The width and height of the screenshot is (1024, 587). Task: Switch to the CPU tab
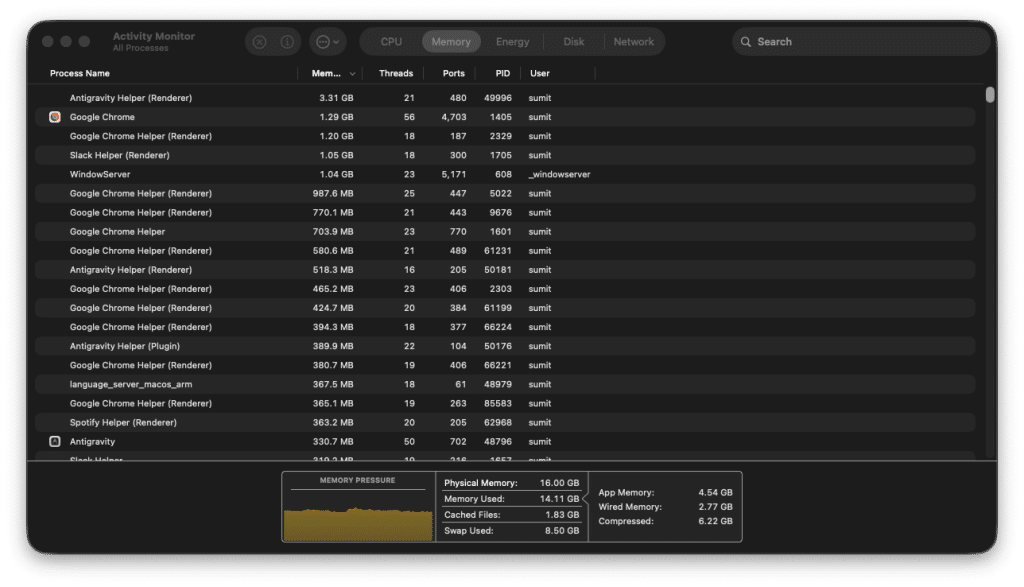[391, 42]
